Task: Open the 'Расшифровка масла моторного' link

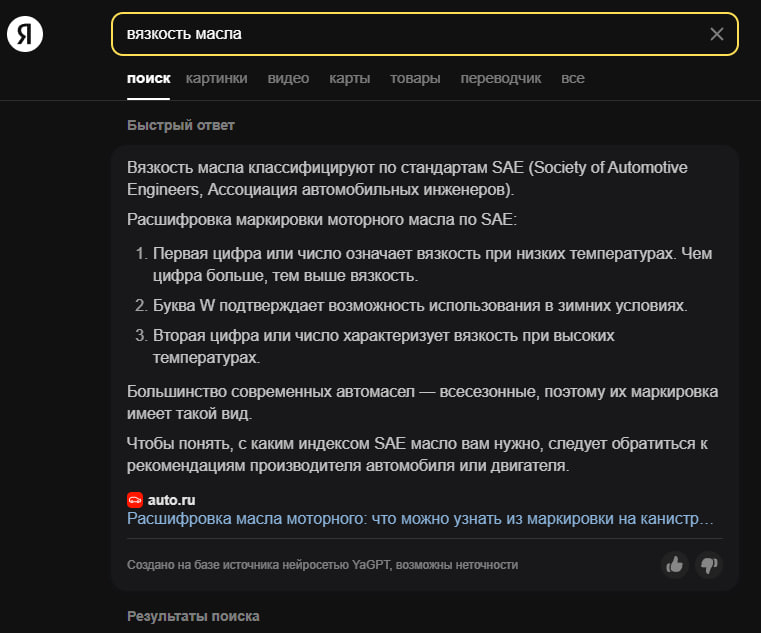Action: pos(420,519)
